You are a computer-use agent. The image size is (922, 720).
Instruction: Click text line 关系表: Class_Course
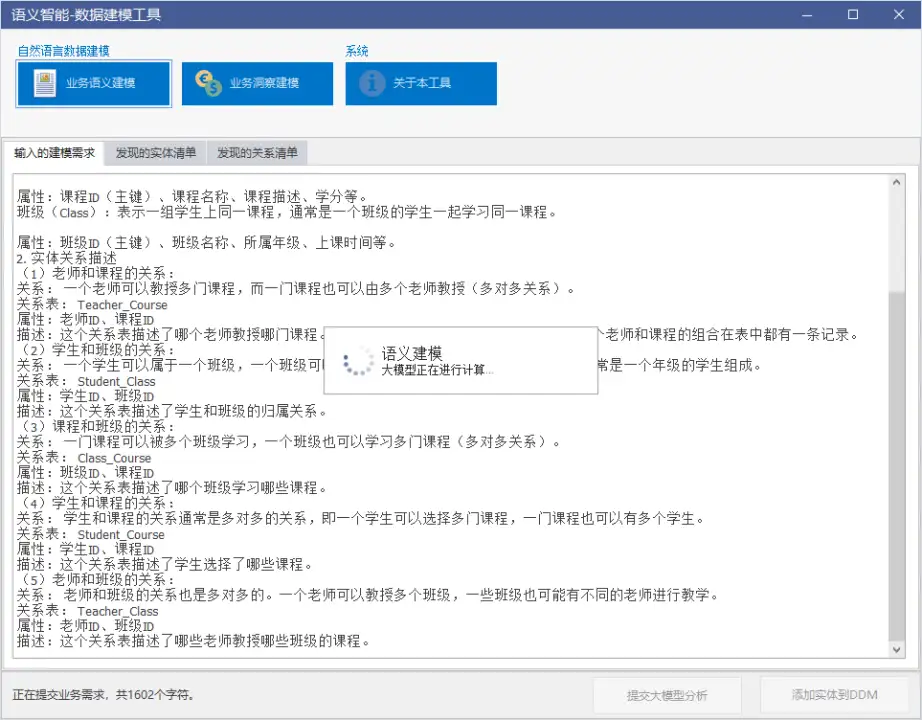[x=84, y=458]
